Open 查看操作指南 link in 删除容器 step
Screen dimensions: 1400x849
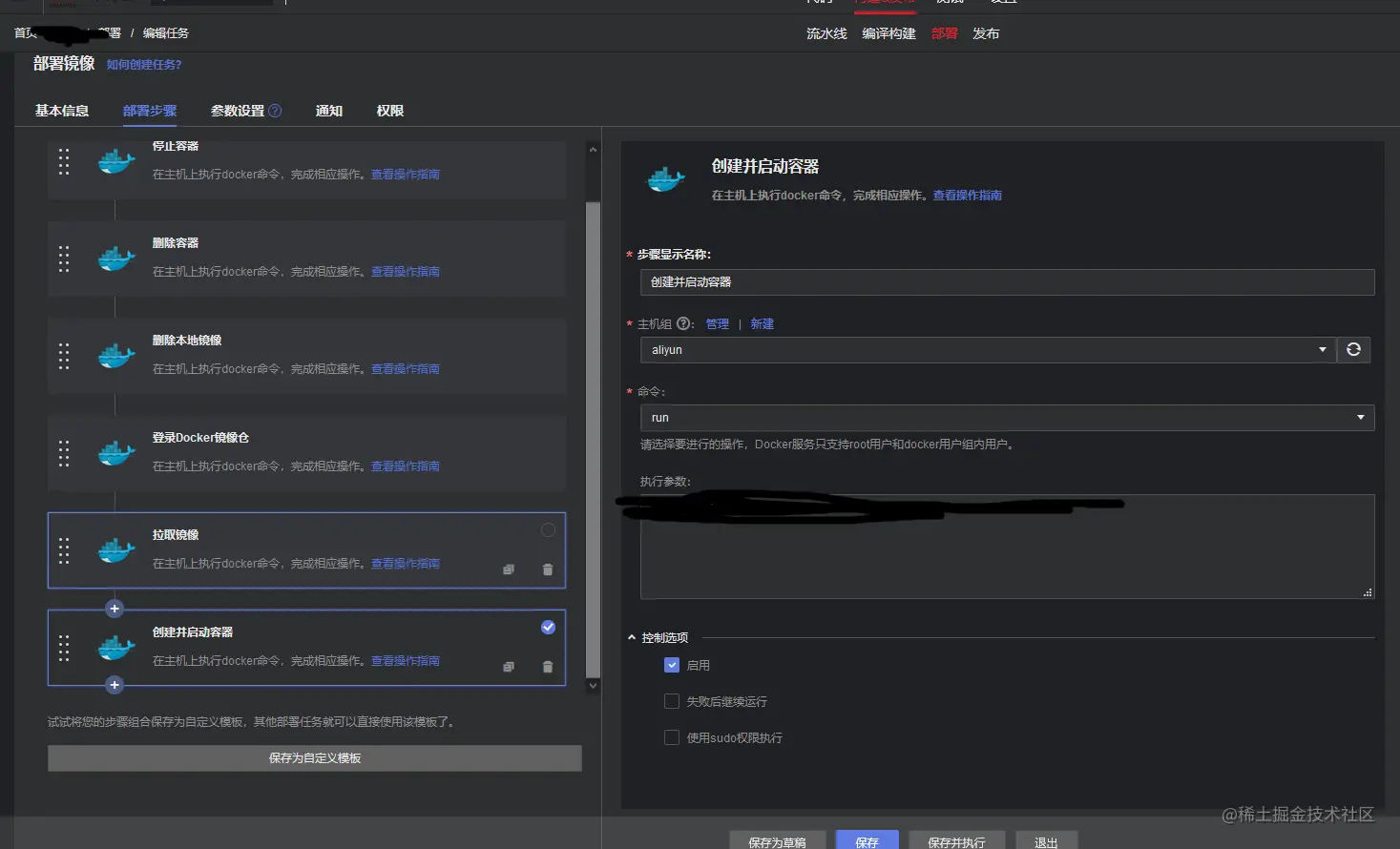[x=406, y=272]
